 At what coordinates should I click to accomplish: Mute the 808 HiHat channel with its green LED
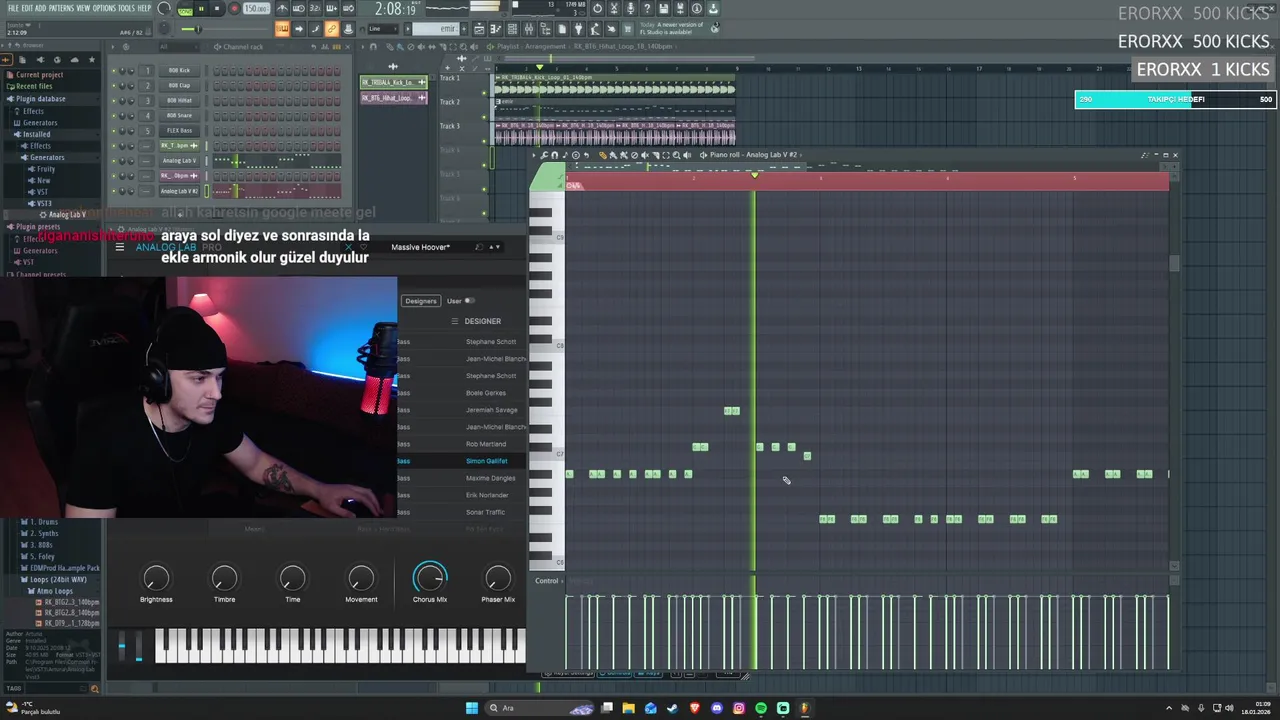click(114, 100)
